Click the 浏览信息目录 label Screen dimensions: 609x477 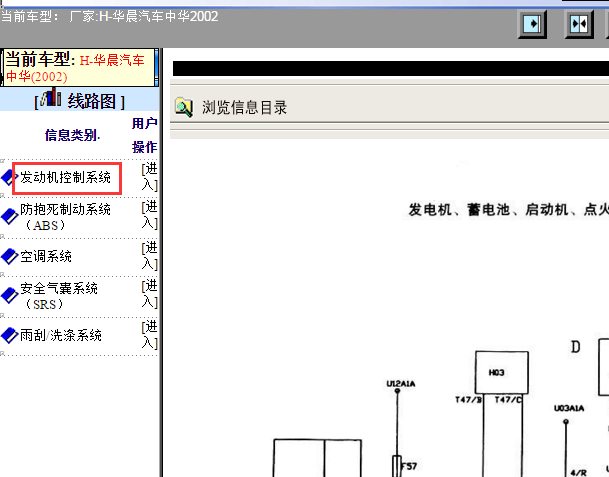[x=244, y=108]
